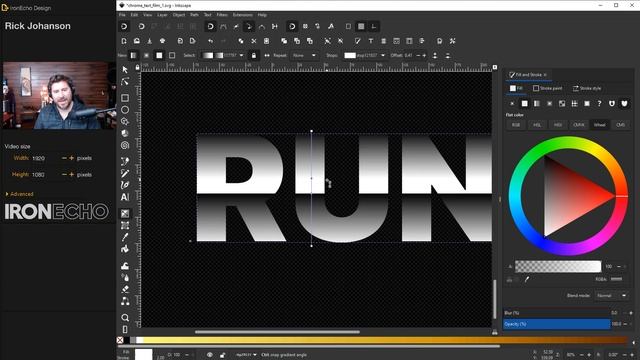This screenshot has width=640, height=360.
Task: Select the Paint Bucket tool
Action: (x=125, y=249)
